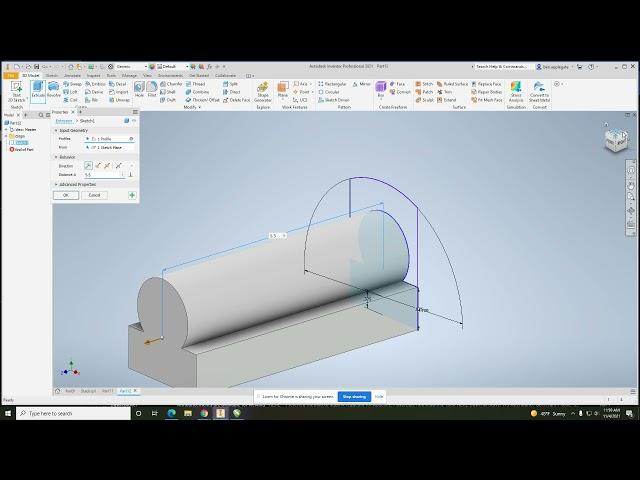Screen dimensions: 640x480
Task: Collapse the Input Geometry section
Action: [56, 130]
